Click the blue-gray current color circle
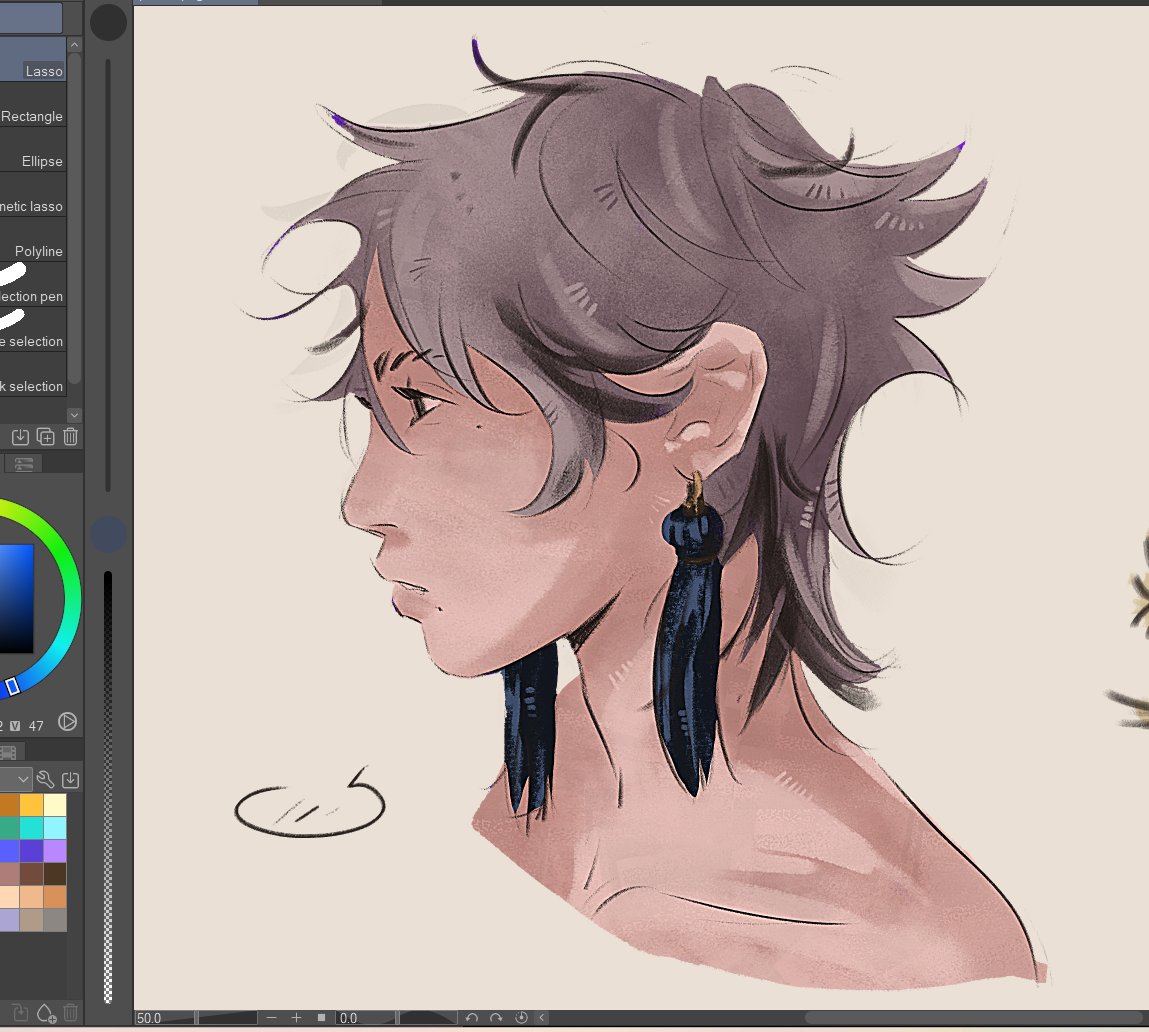This screenshot has height=1032, width=1149. tap(108, 534)
